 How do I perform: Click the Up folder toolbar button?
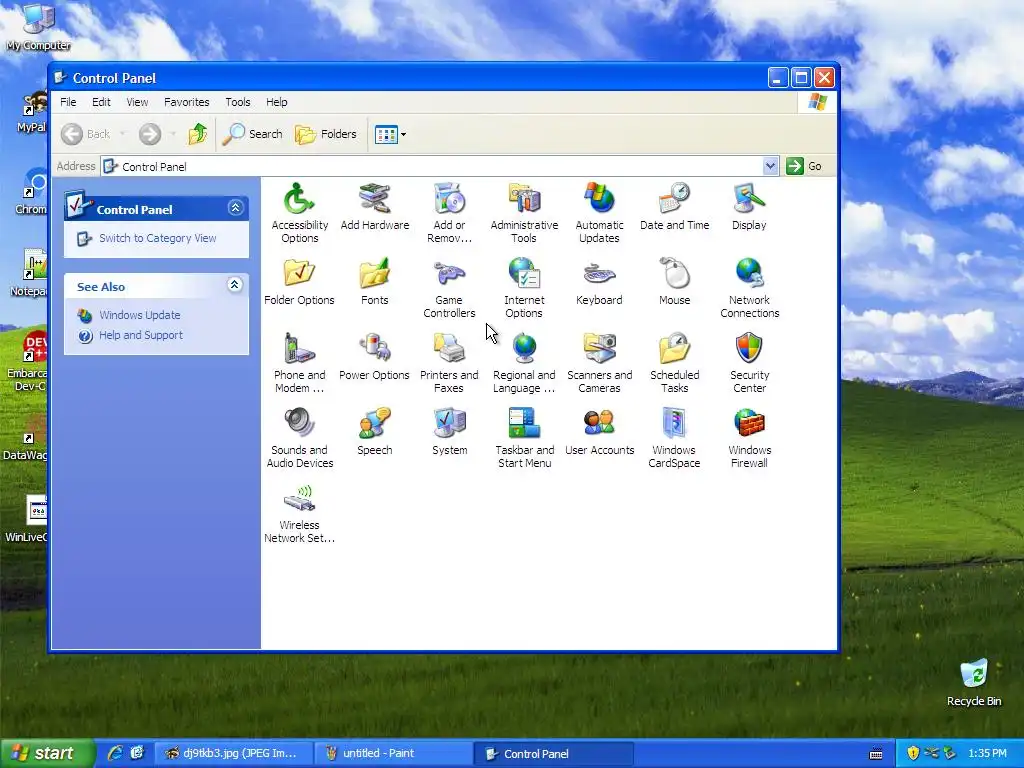[x=197, y=134]
